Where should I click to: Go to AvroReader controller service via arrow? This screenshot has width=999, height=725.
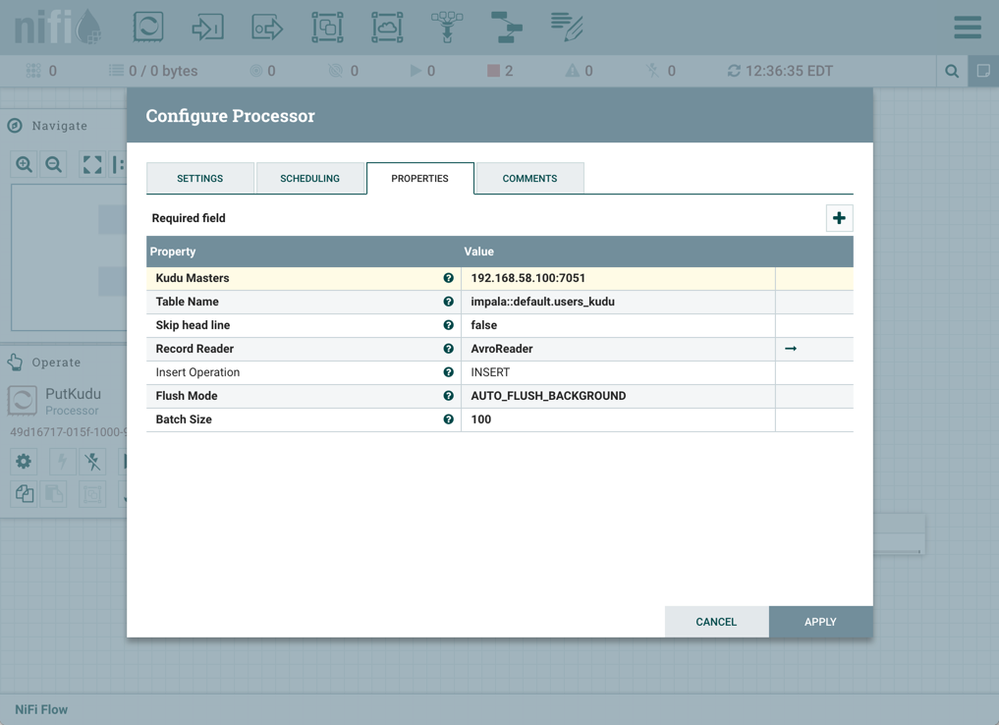pos(790,348)
